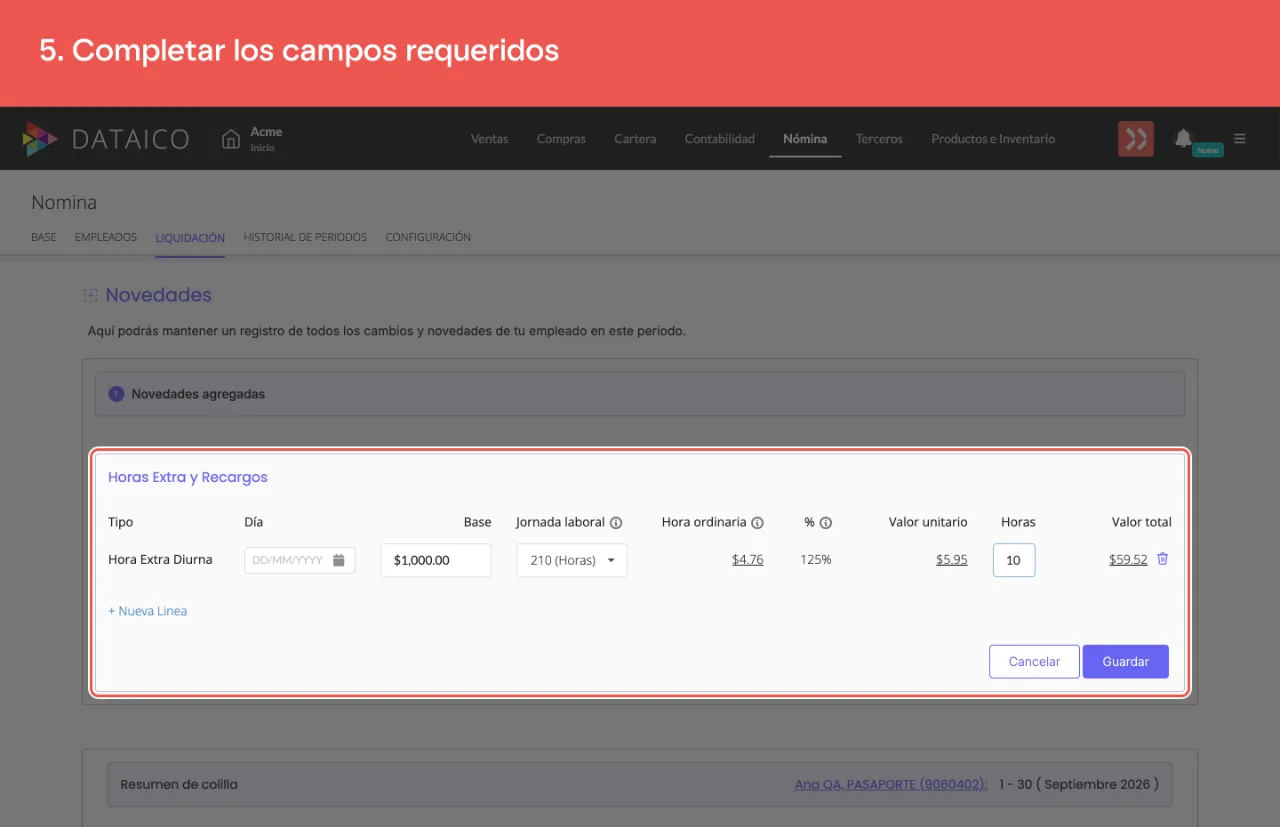Click the Hora Extra Diurna label
1280x827 pixels.
click(x=160, y=560)
